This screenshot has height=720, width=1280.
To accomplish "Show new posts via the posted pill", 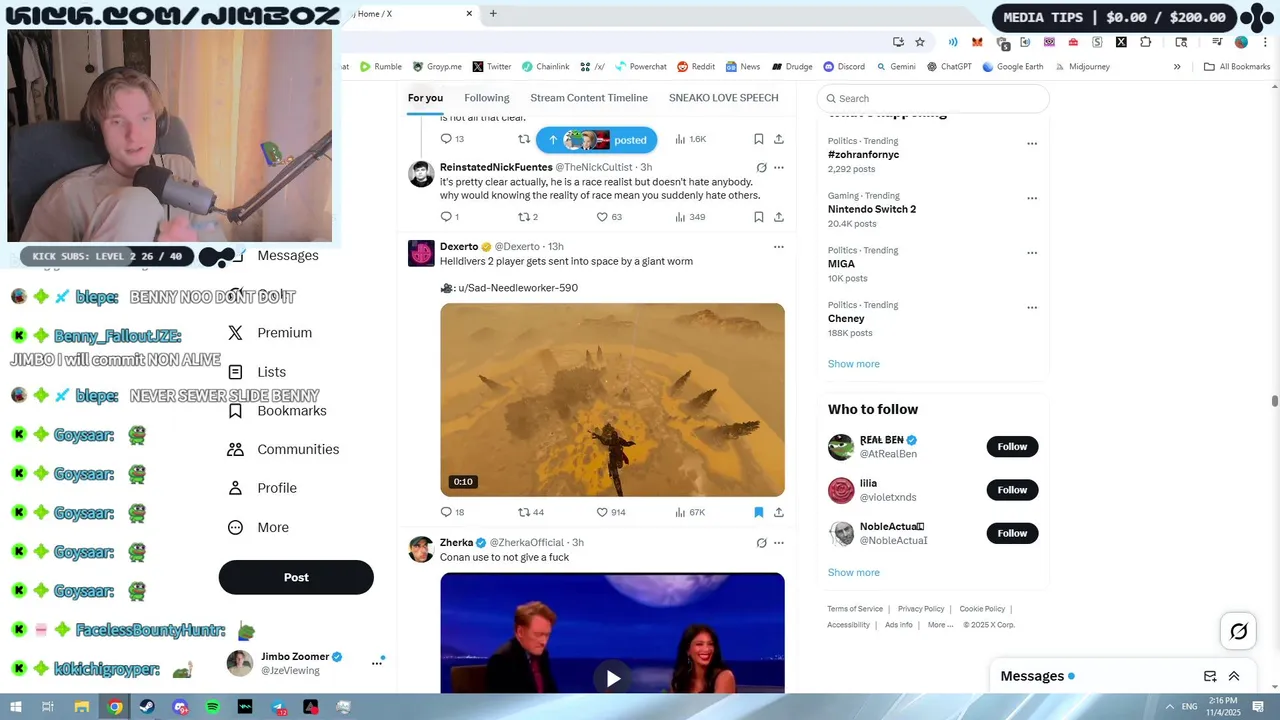I will click(x=597, y=140).
